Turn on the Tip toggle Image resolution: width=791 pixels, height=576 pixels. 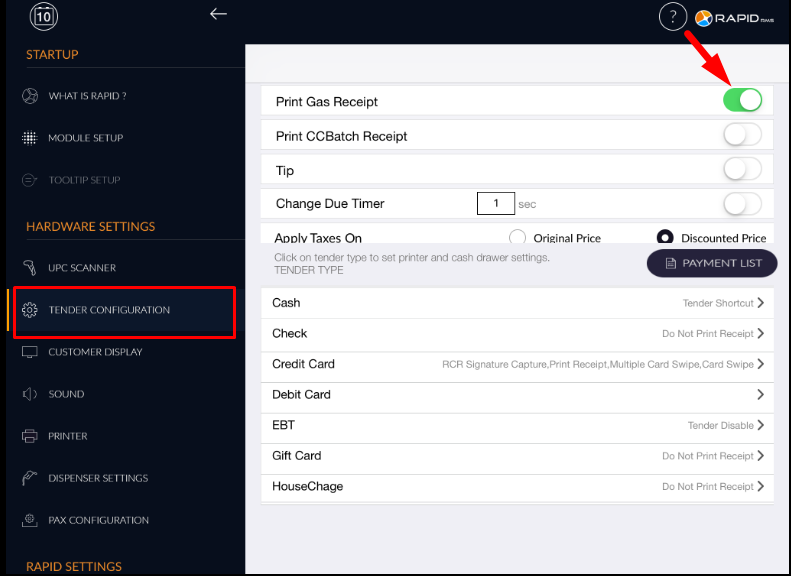pyautogui.click(x=742, y=169)
